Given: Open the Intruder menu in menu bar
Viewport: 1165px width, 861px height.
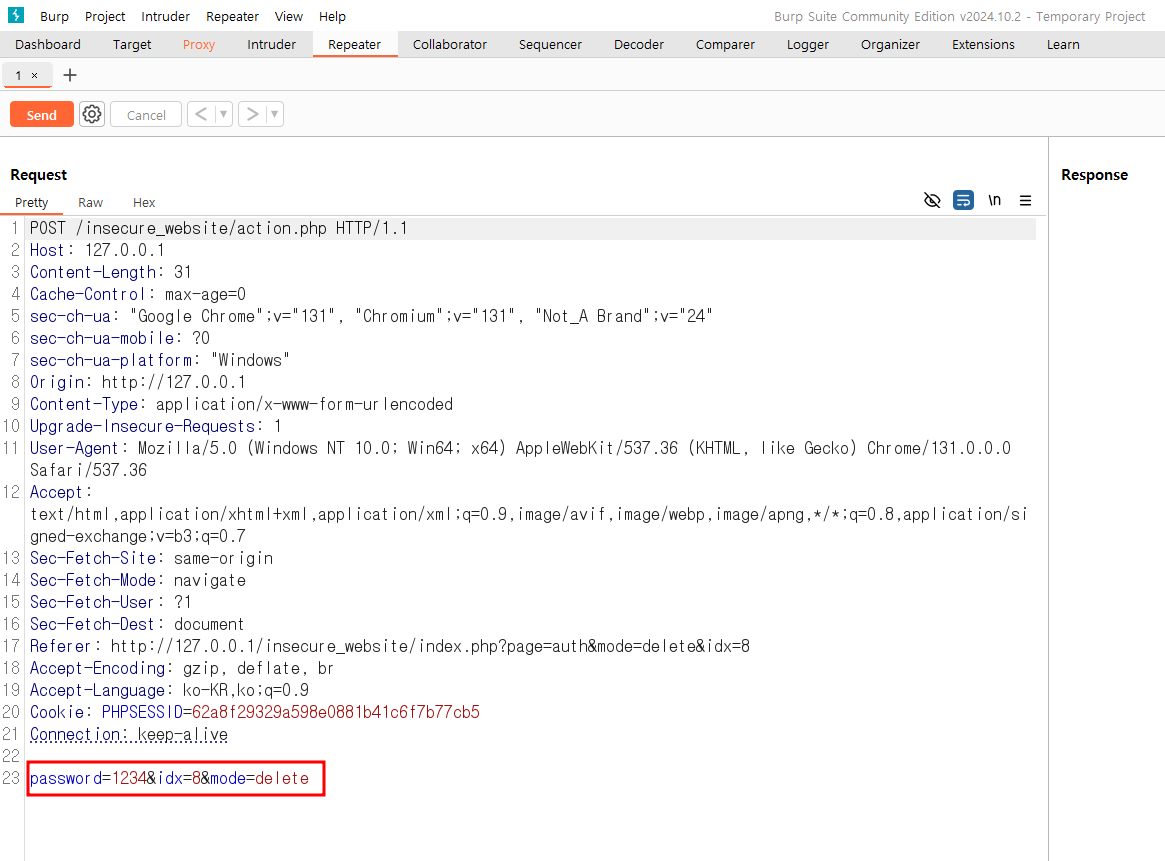Looking at the screenshot, I should pyautogui.click(x=165, y=16).
